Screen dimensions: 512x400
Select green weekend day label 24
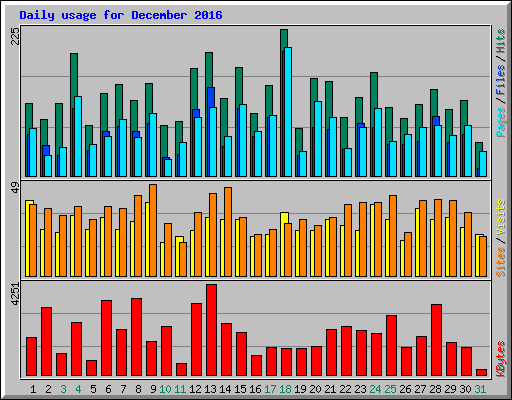coord(375,389)
